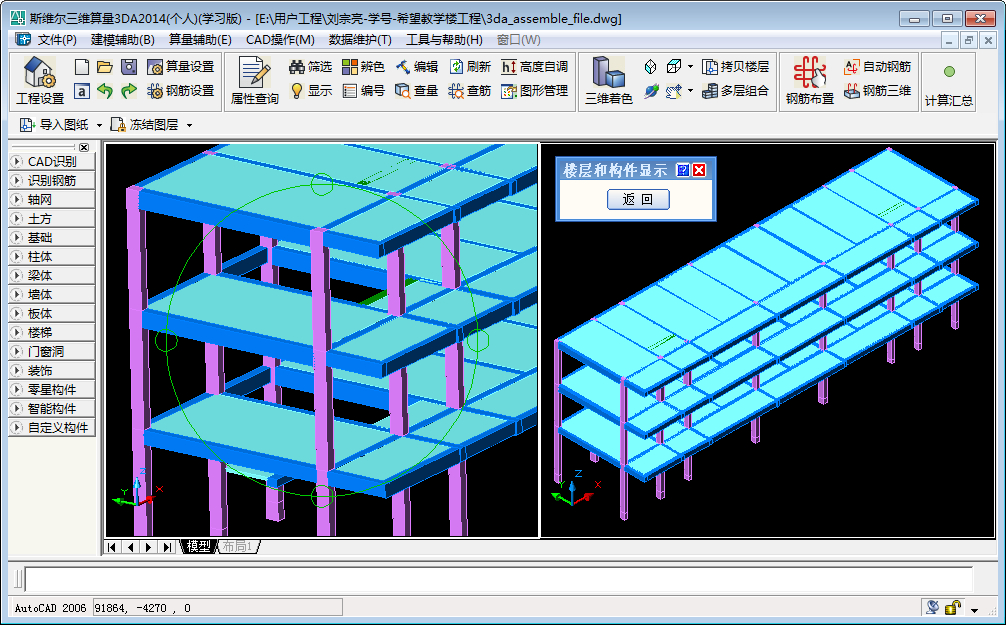Open the 钢筋布置 rebar layout tool

pos(810,81)
